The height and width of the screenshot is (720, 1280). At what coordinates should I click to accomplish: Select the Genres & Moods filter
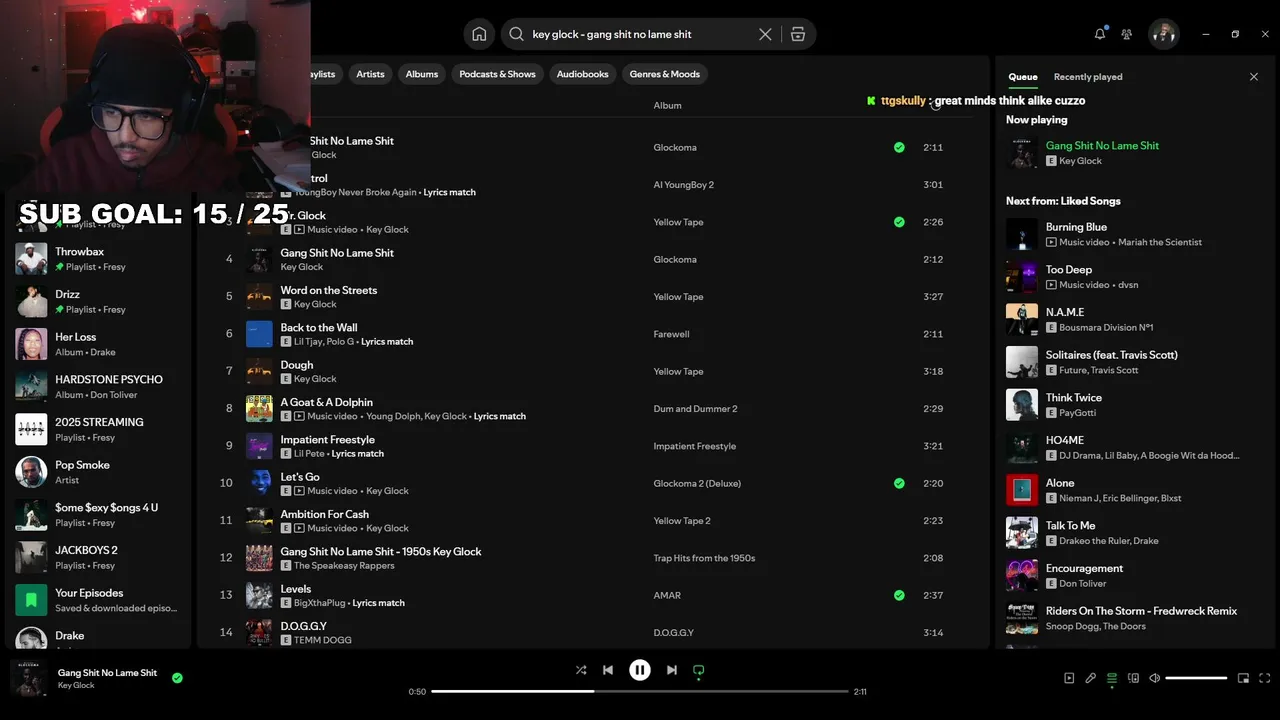[665, 74]
